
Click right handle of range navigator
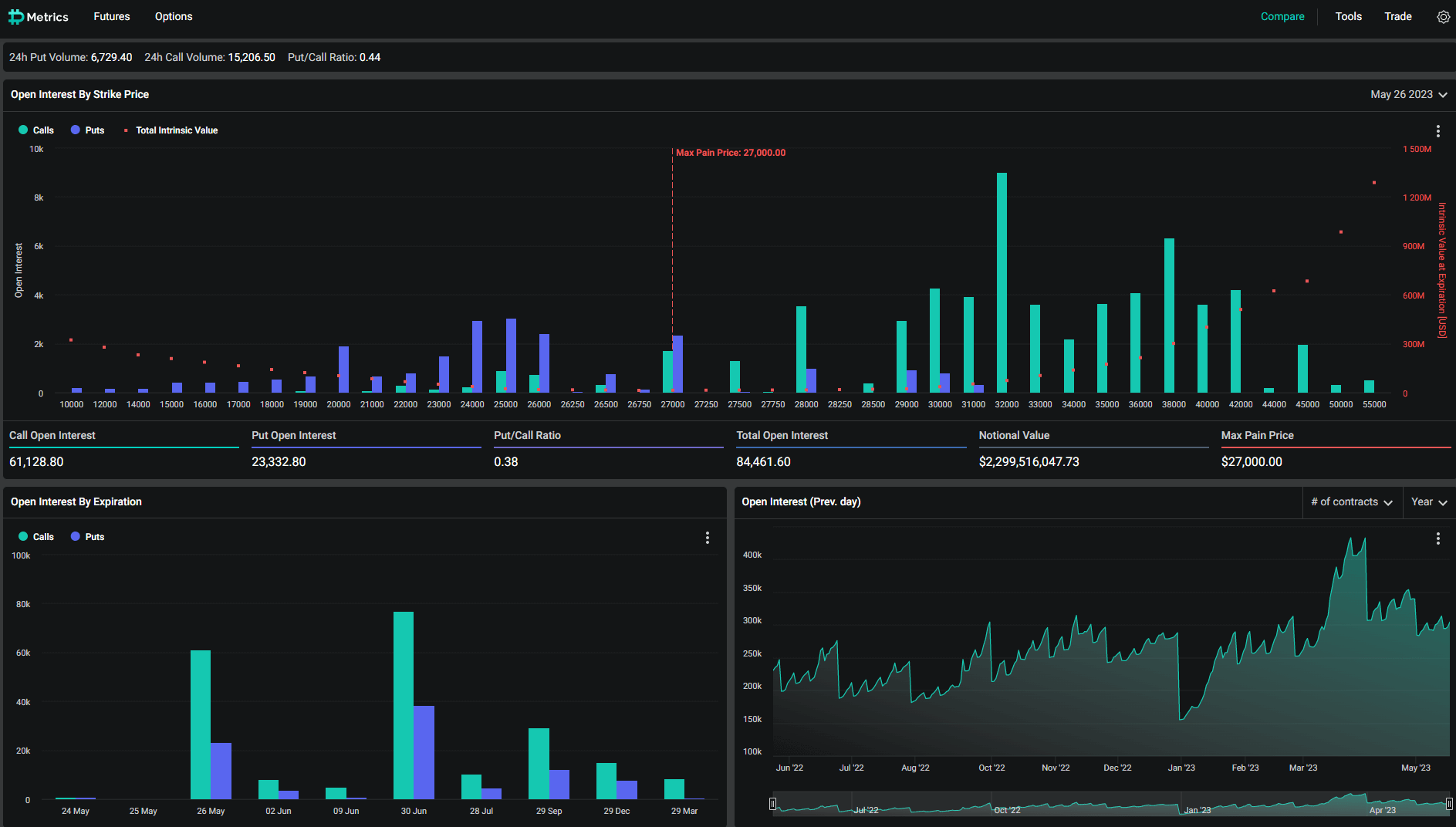coord(1449,803)
